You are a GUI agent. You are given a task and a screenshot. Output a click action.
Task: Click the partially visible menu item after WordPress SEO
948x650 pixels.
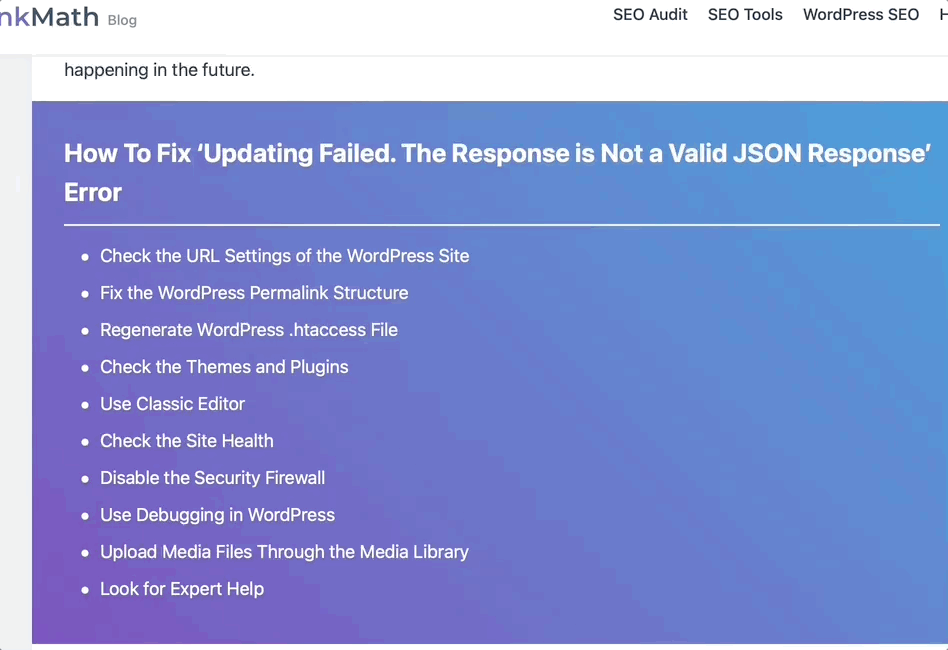click(x=944, y=15)
